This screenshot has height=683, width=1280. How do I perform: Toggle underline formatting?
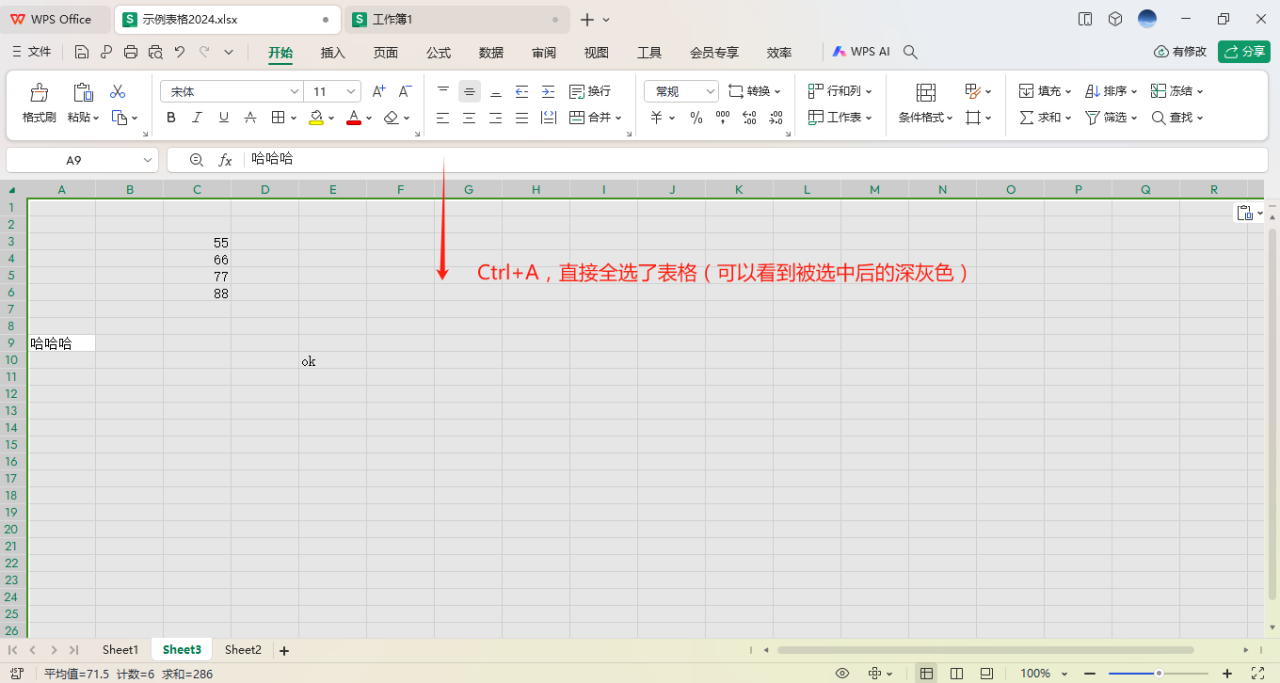coord(224,118)
